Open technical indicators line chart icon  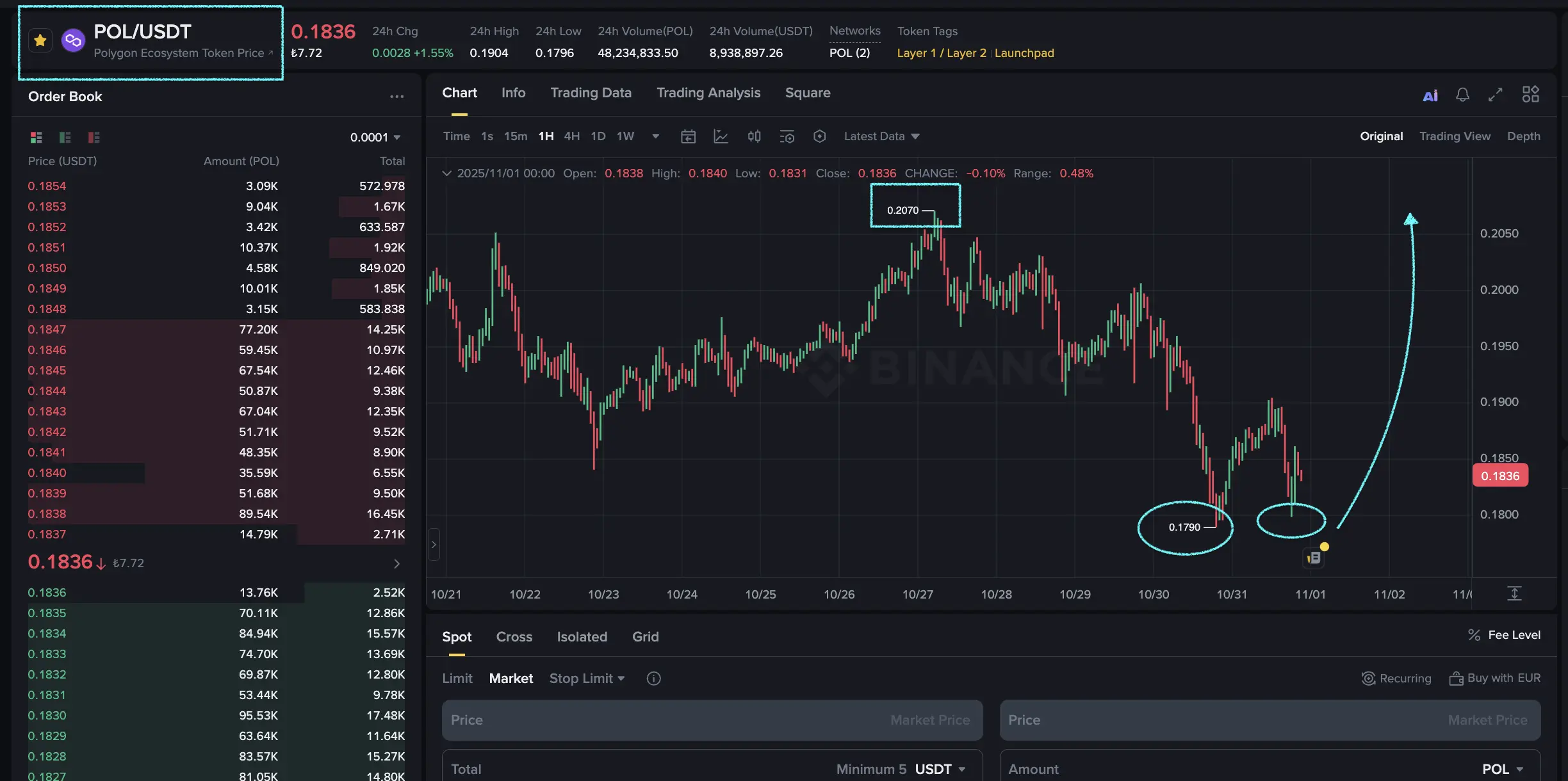point(721,136)
